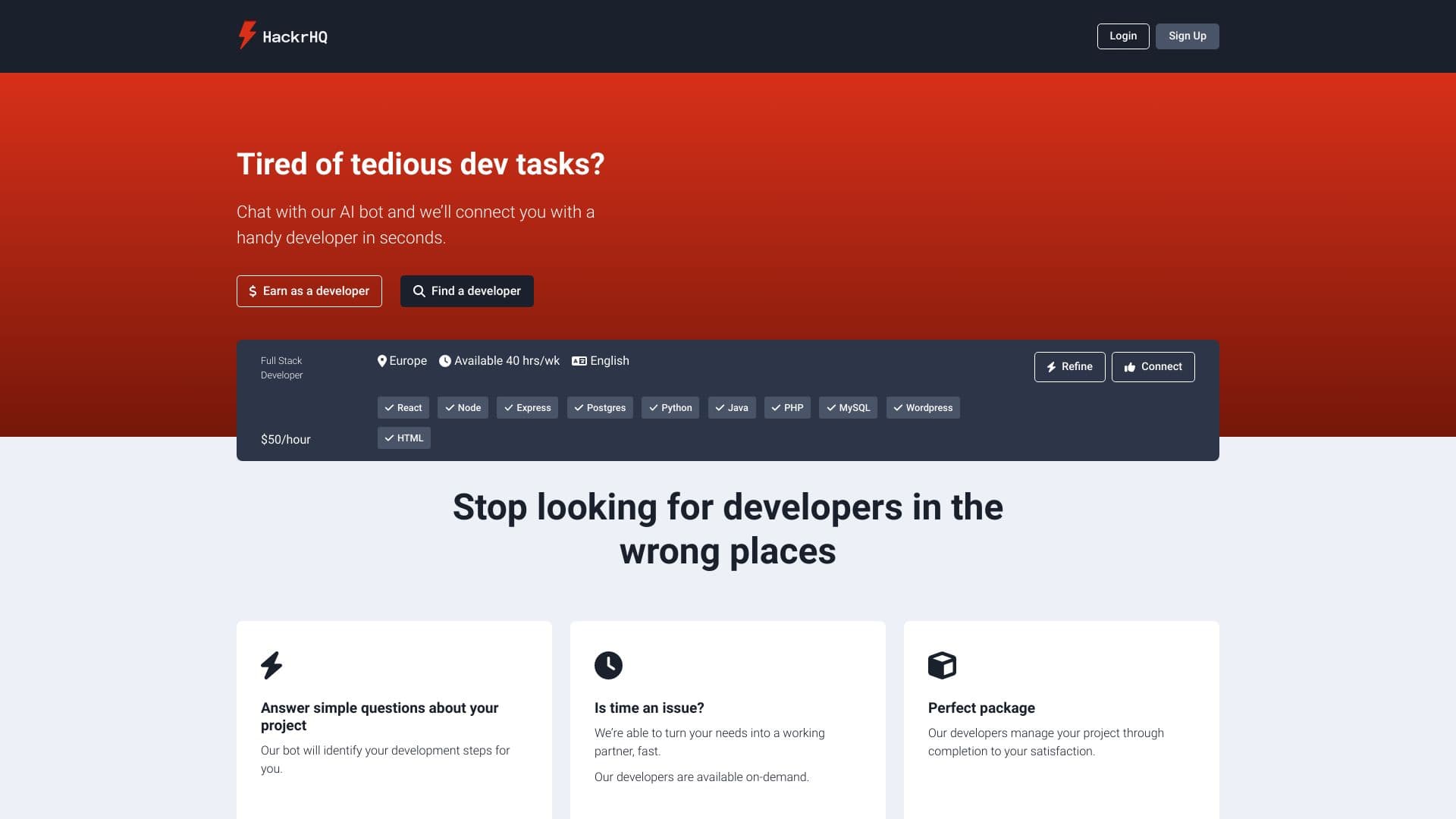
Task: Click the HackrHQ lightning bolt logo
Action: coord(247,35)
